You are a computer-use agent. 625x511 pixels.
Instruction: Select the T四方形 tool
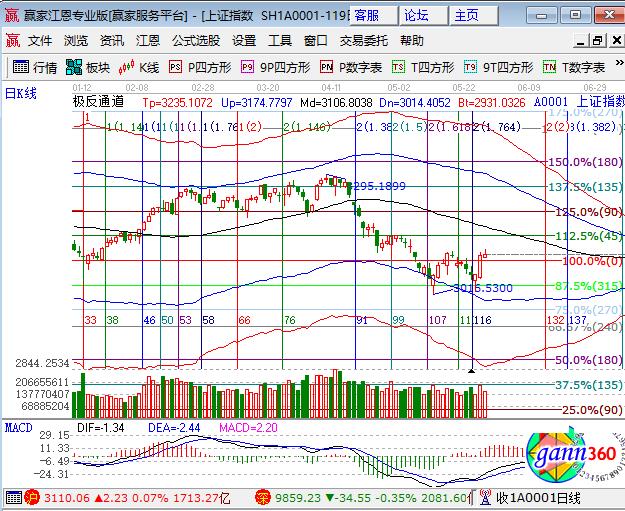click(x=423, y=67)
